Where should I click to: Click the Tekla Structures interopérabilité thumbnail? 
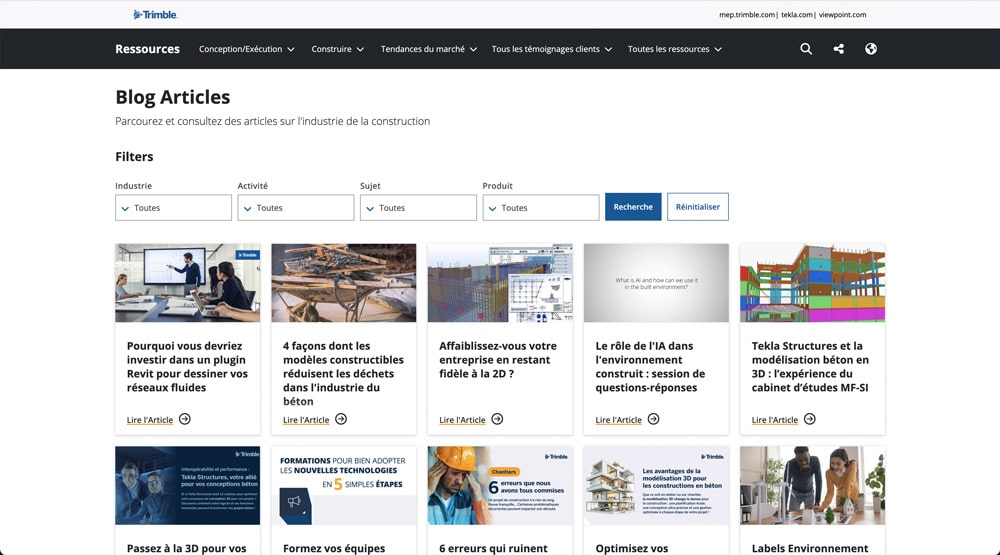(x=188, y=485)
